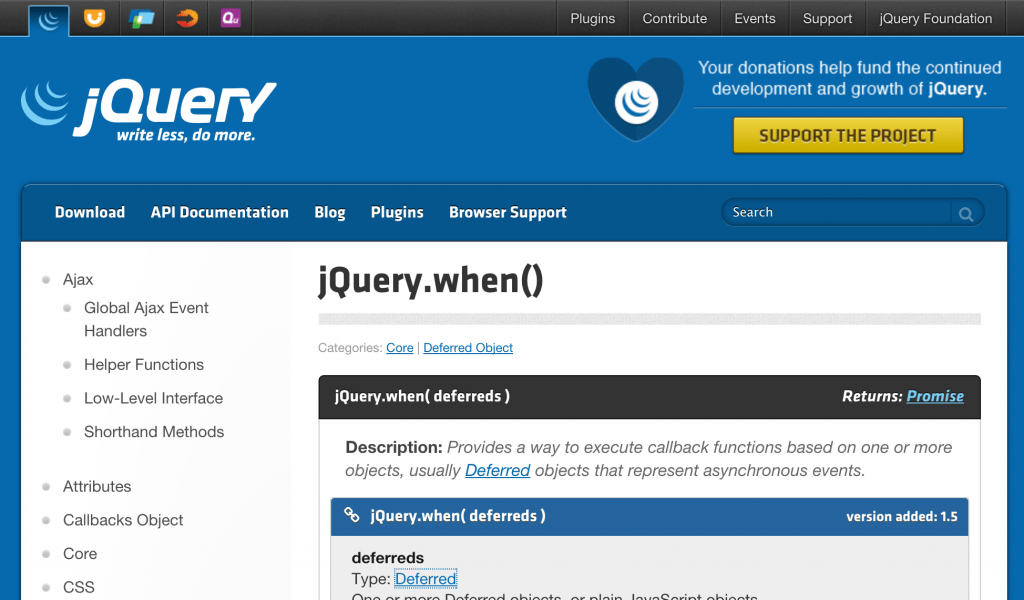Viewport: 1024px width, 600px height.
Task: Go to Browser Support nav item
Action: click(507, 212)
